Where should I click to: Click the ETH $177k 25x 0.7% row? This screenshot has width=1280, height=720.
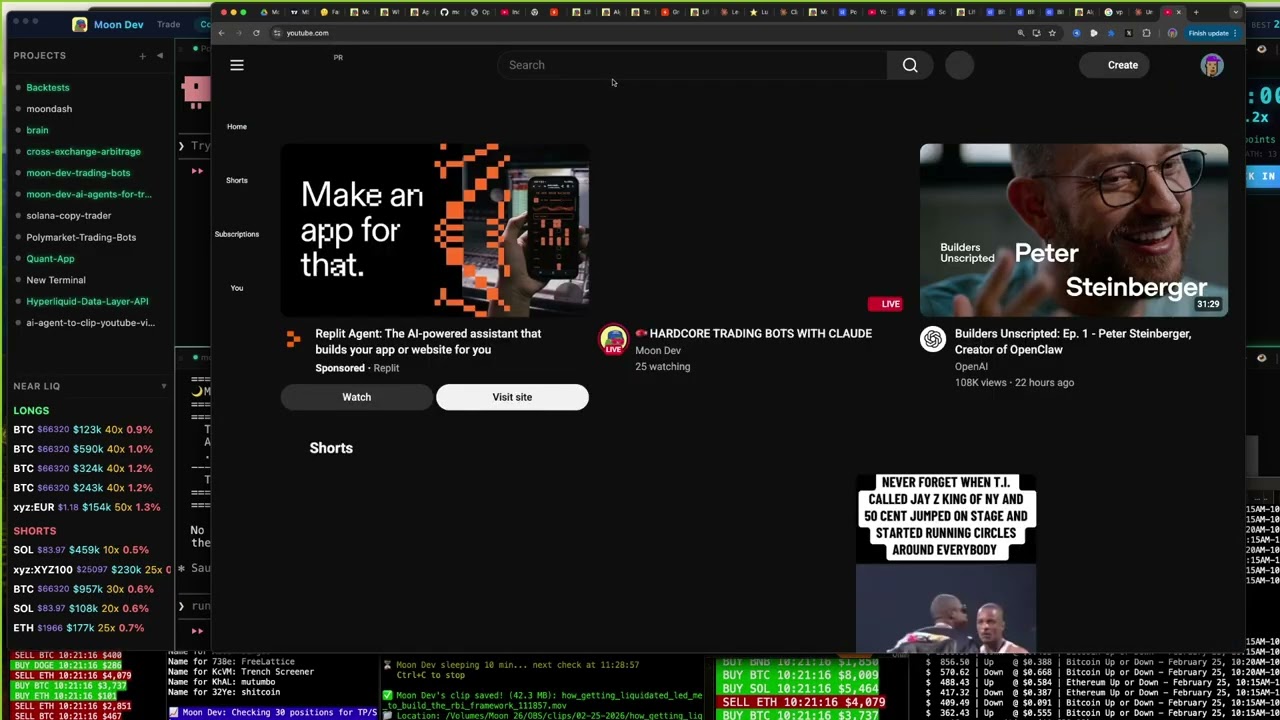81,628
